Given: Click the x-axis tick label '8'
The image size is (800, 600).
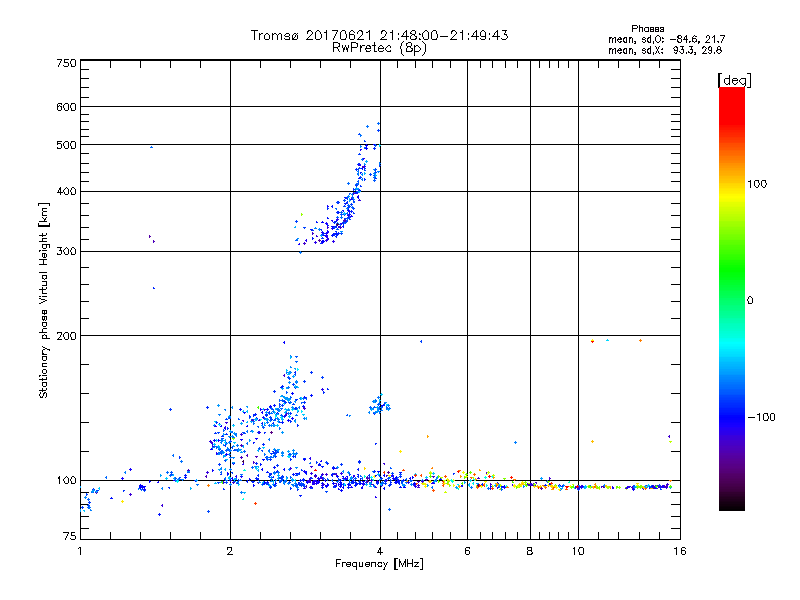Looking at the screenshot, I should pyautogui.click(x=530, y=551).
